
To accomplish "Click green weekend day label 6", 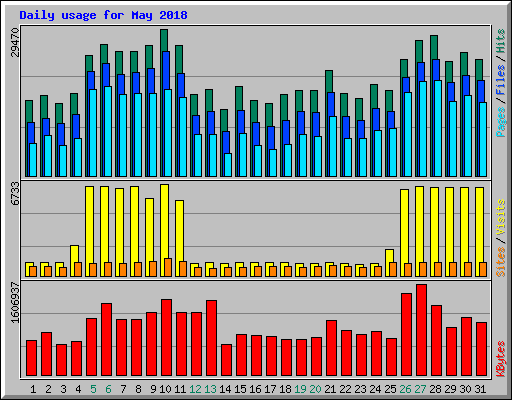I will click(x=108, y=389).
